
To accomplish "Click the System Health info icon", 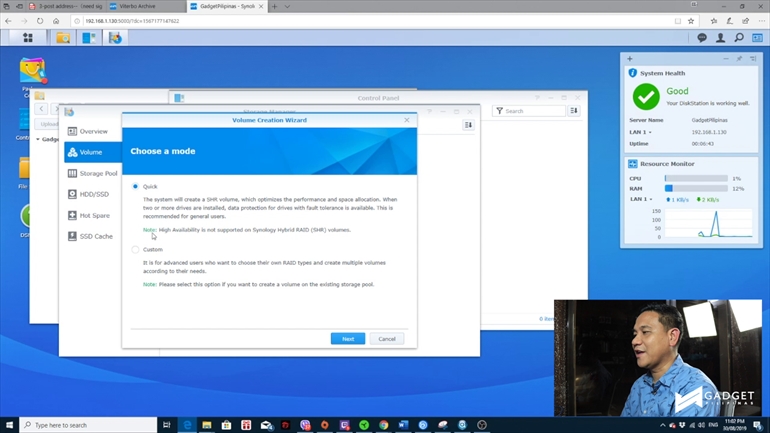I will click(x=632, y=73).
